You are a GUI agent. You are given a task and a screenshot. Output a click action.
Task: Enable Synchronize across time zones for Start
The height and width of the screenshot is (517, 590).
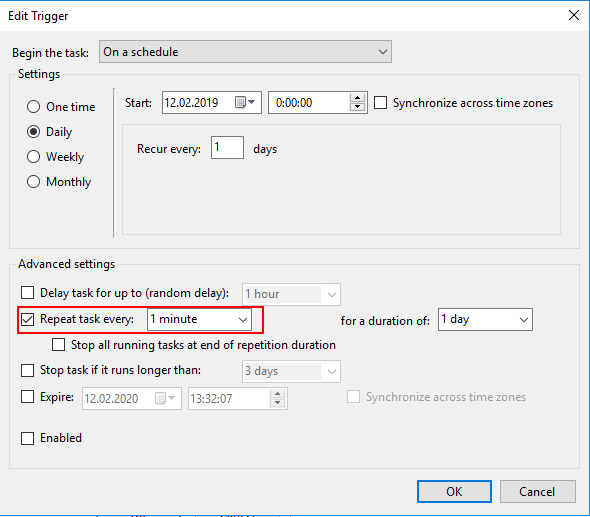click(380, 102)
